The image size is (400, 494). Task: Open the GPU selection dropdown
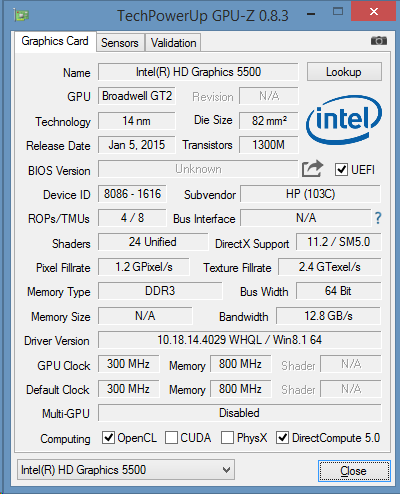click(126, 470)
